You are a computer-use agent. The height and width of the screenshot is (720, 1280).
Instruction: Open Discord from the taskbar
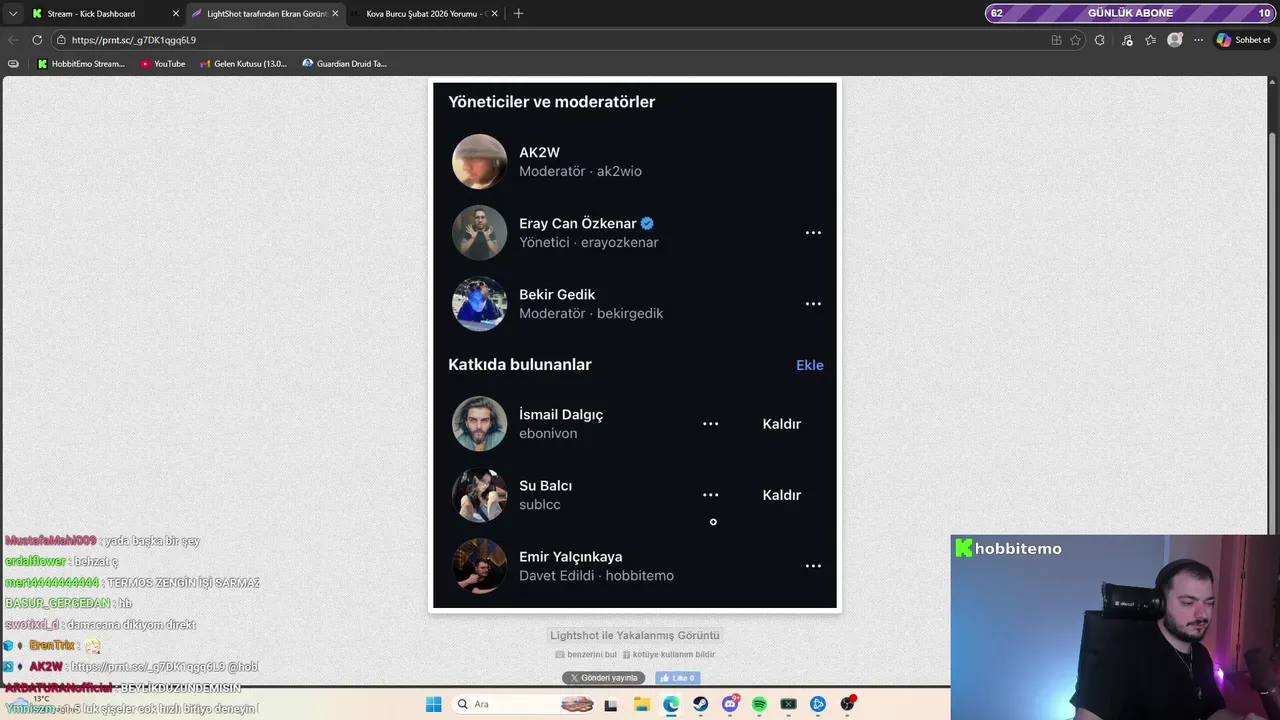click(730, 704)
